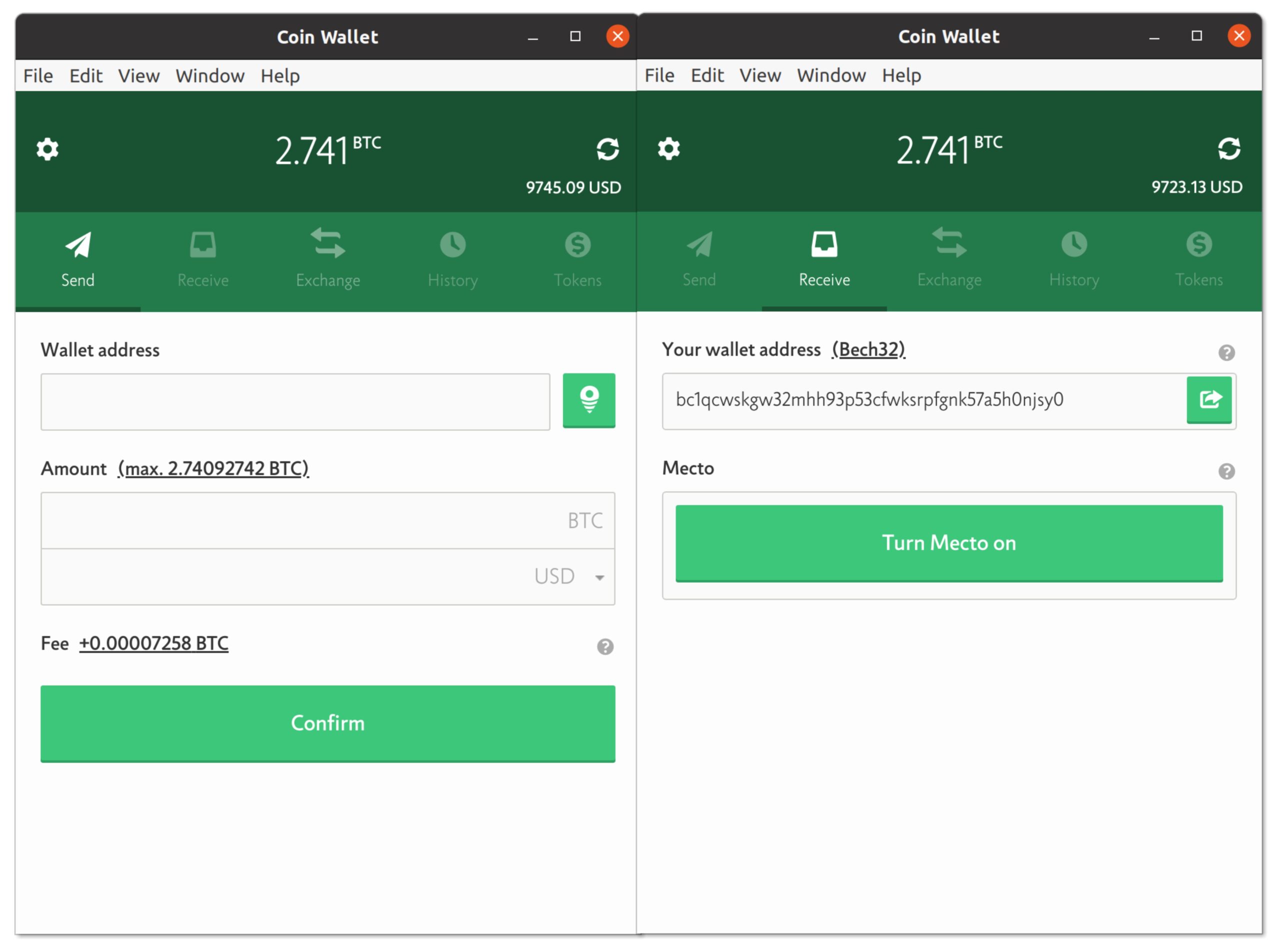Open settings gear in left wallet window
The image size is (1280, 952).
[x=47, y=149]
